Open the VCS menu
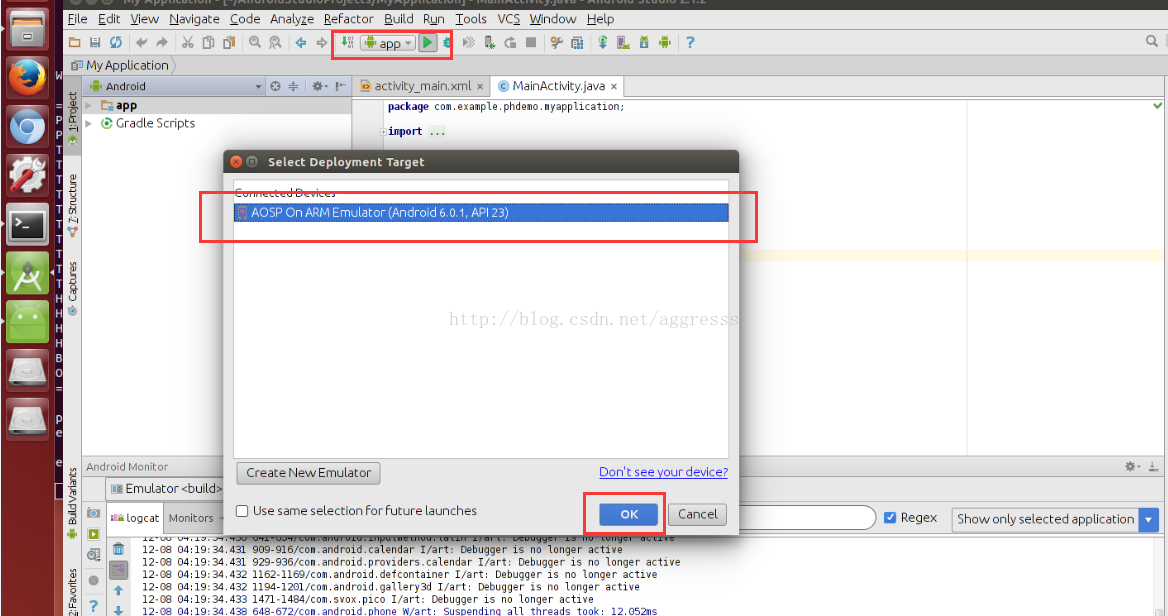 tap(509, 19)
